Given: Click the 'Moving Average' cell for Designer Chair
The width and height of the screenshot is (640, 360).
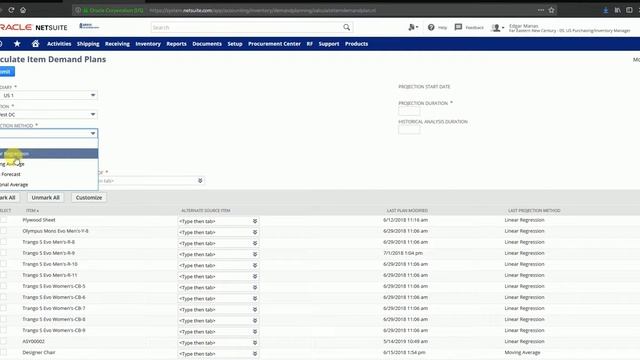Looking at the screenshot, I should tap(522, 352).
